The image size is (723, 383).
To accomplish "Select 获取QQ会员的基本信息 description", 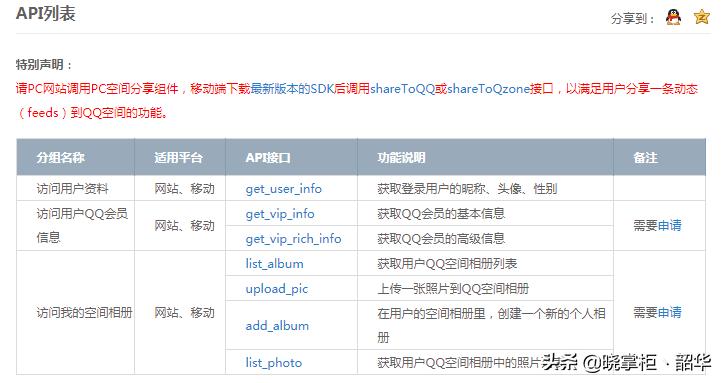I will (441, 214).
